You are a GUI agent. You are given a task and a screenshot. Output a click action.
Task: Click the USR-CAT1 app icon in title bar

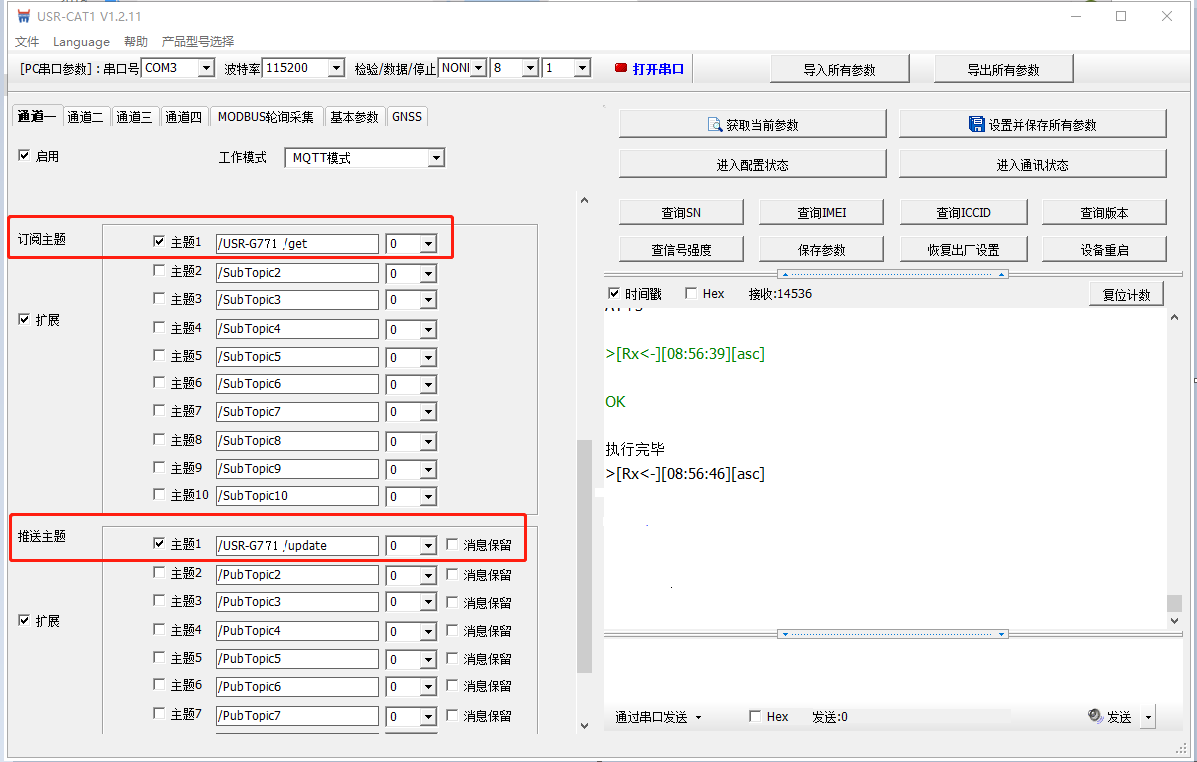pos(24,16)
